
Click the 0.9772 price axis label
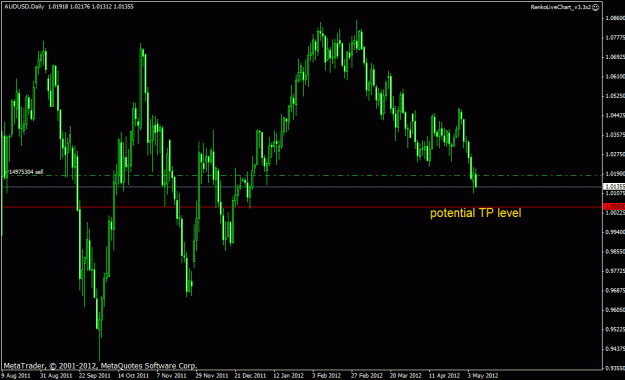[x=615, y=271]
